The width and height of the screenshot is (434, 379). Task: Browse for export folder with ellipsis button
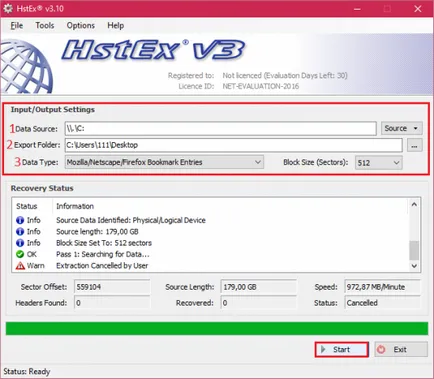coord(414,145)
